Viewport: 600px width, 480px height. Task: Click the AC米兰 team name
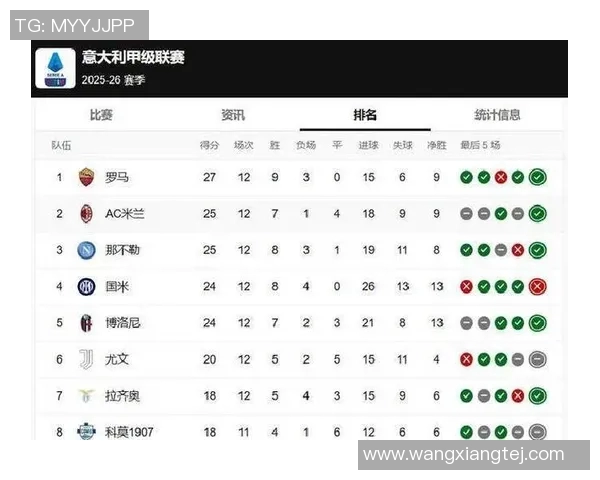(125, 214)
